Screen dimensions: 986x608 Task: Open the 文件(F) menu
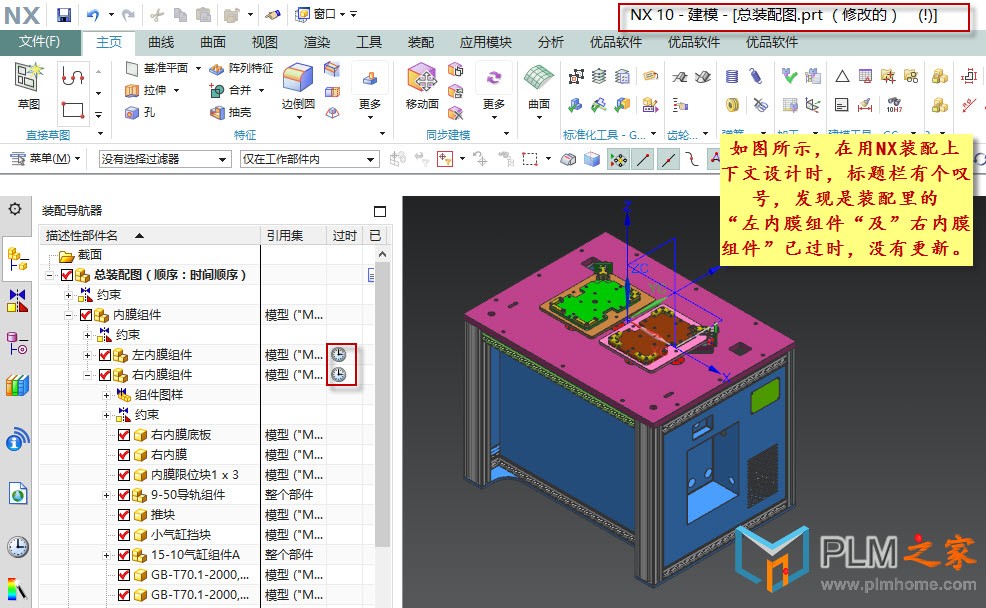coord(40,41)
